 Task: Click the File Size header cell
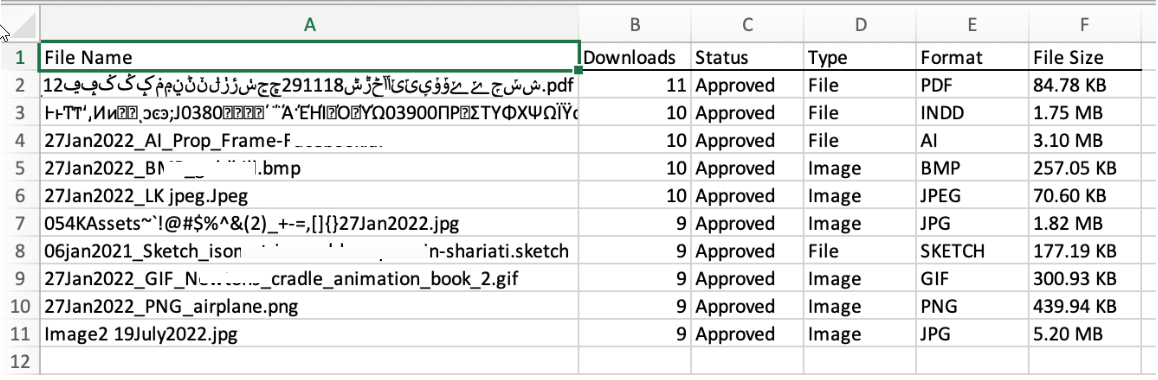[1084, 57]
